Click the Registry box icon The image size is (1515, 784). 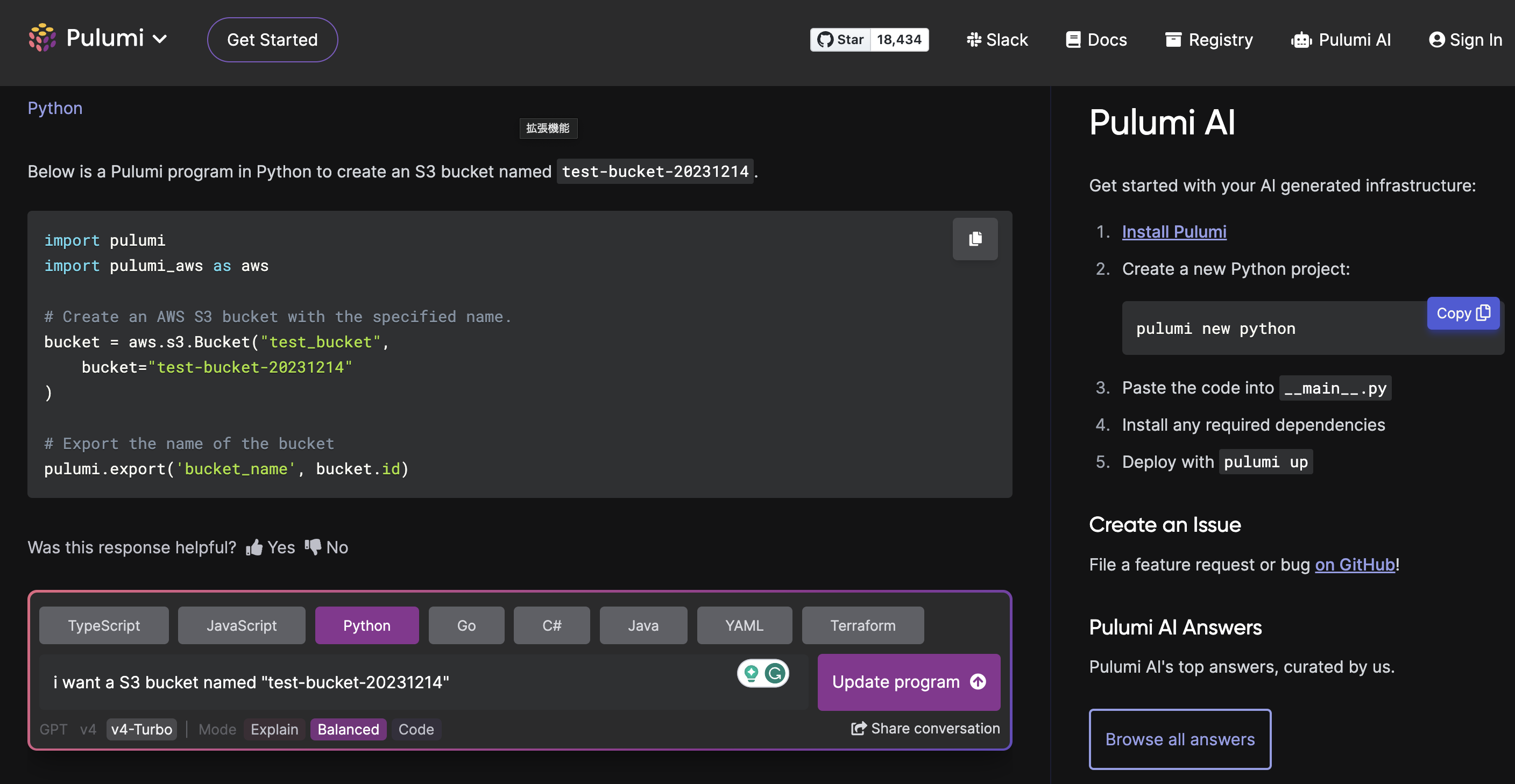tap(1173, 39)
